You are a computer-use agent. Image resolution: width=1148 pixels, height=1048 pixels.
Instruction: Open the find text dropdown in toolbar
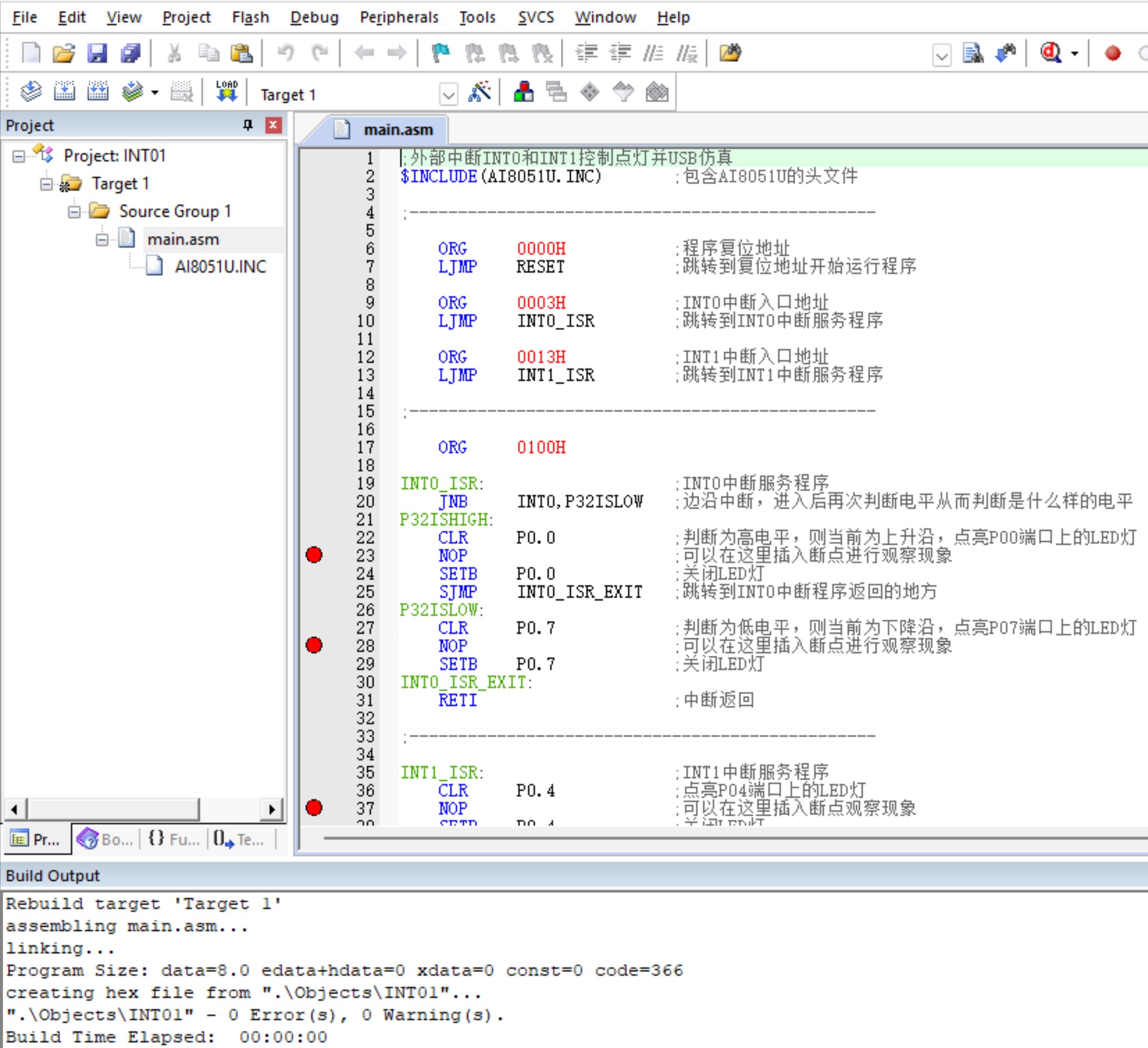coord(942,55)
